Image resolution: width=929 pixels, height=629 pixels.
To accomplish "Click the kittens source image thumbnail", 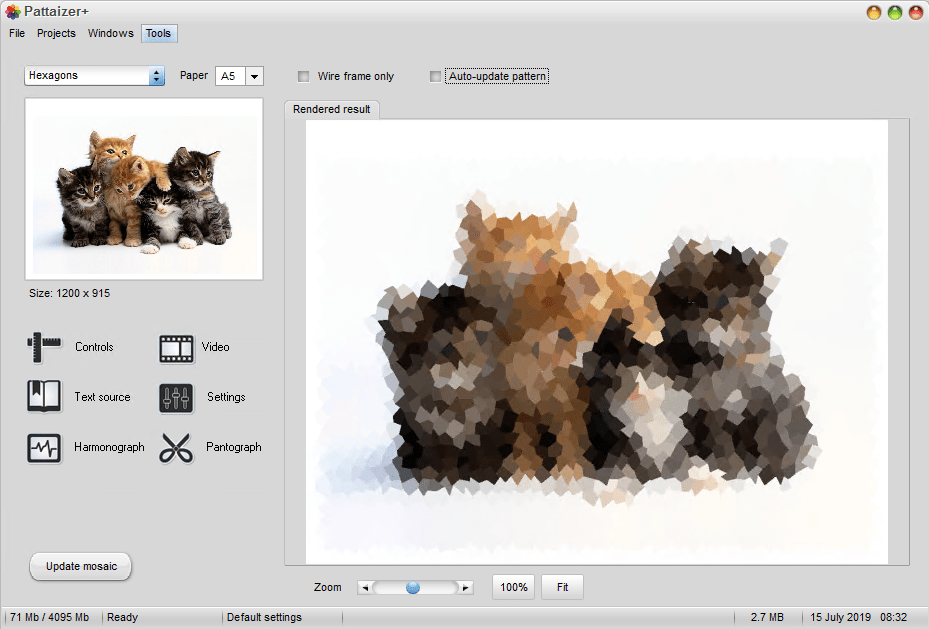I will 144,189.
